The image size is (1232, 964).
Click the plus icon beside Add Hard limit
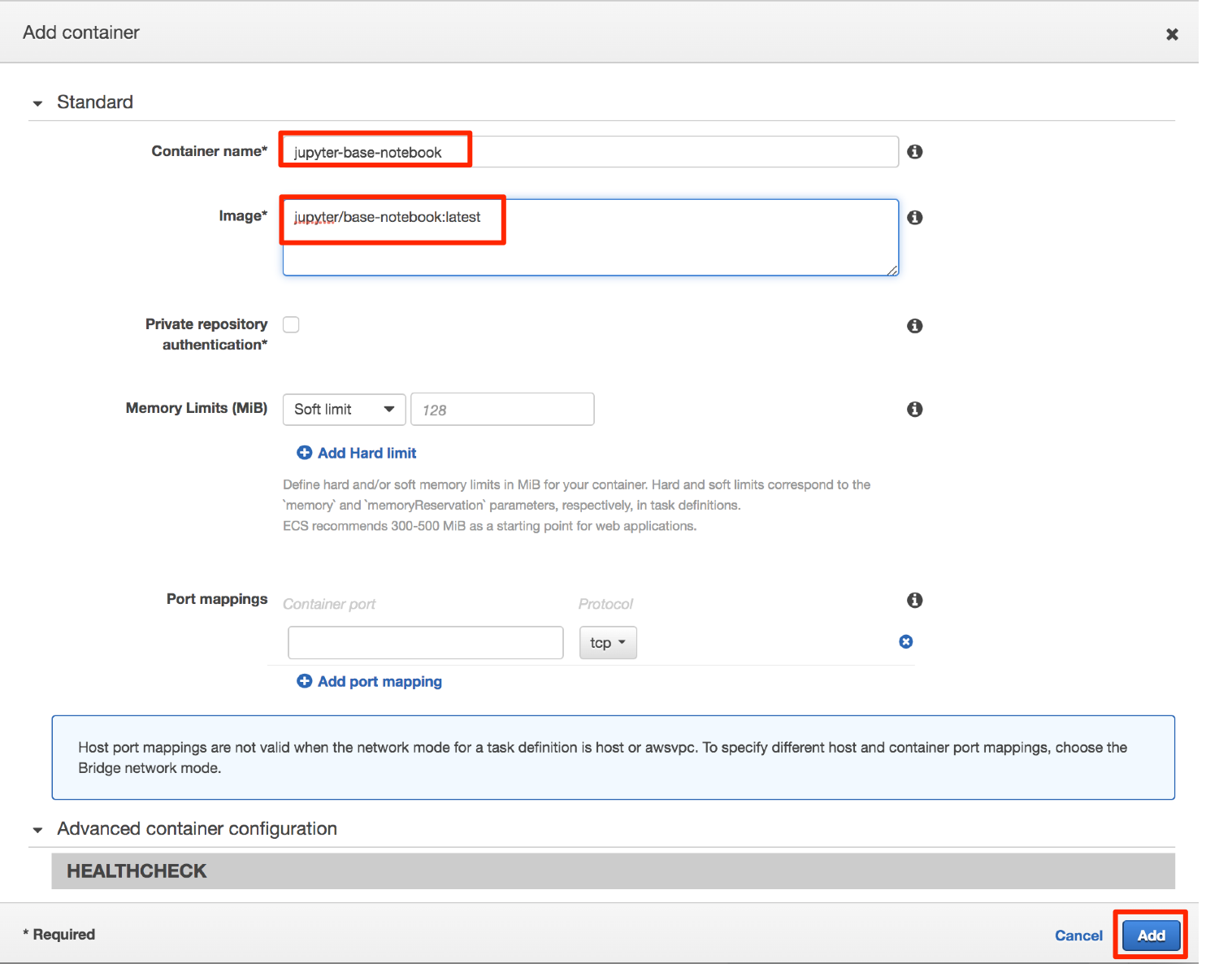coord(305,453)
